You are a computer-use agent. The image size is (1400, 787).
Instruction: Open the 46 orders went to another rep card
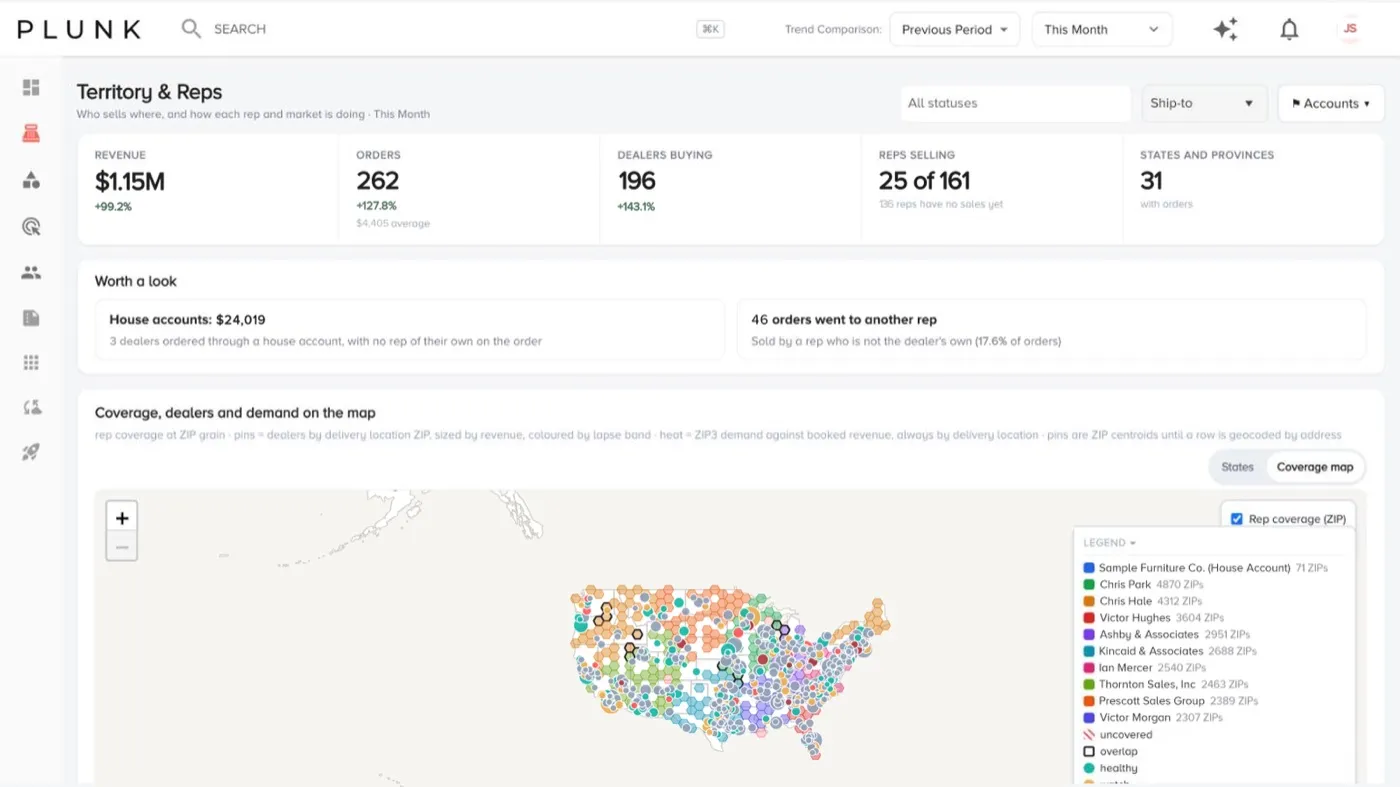(x=1051, y=330)
